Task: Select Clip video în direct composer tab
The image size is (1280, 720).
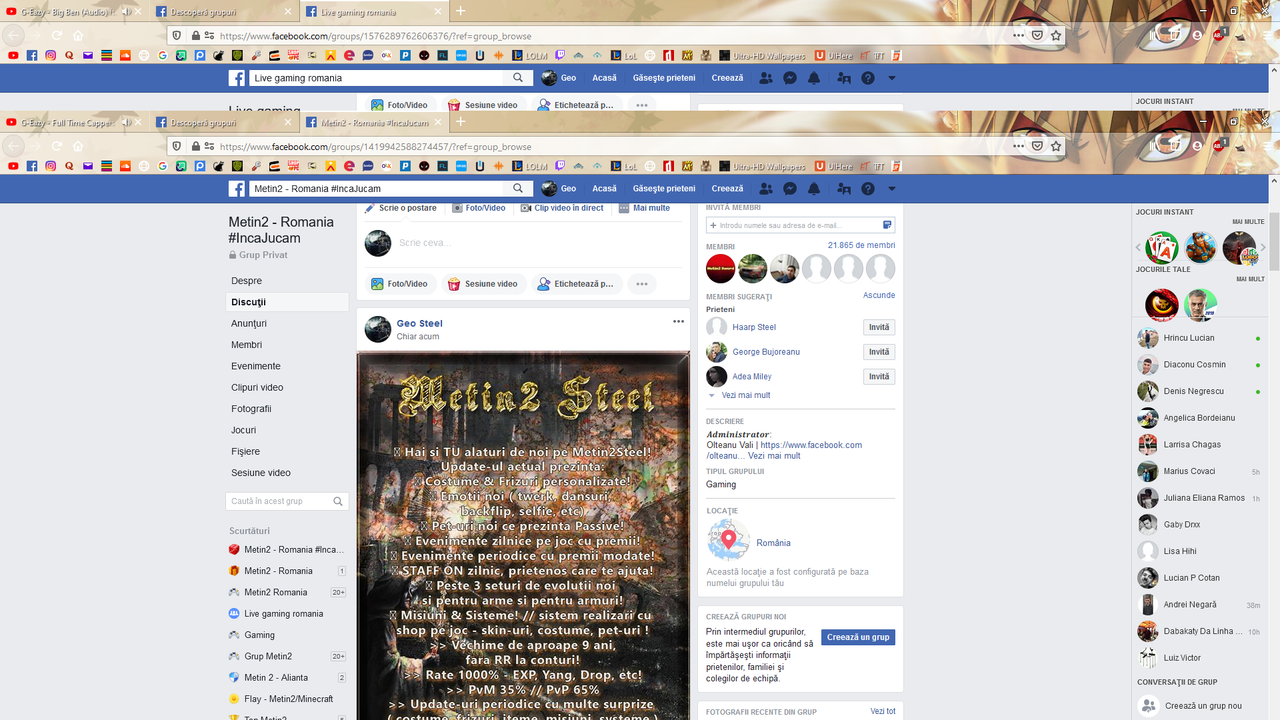Action: click(561, 208)
